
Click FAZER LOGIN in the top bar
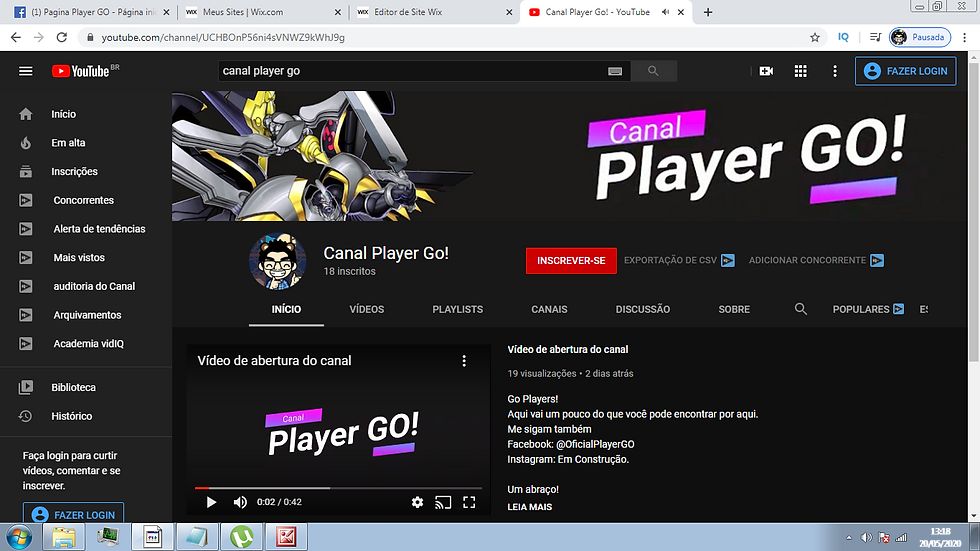[906, 71]
